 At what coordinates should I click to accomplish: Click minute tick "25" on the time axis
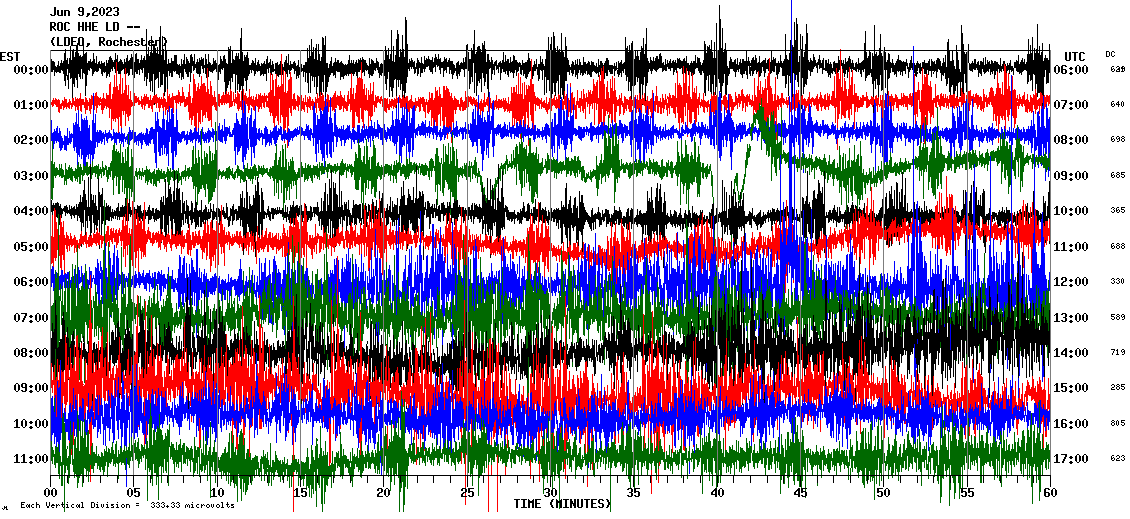coord(467,493)
